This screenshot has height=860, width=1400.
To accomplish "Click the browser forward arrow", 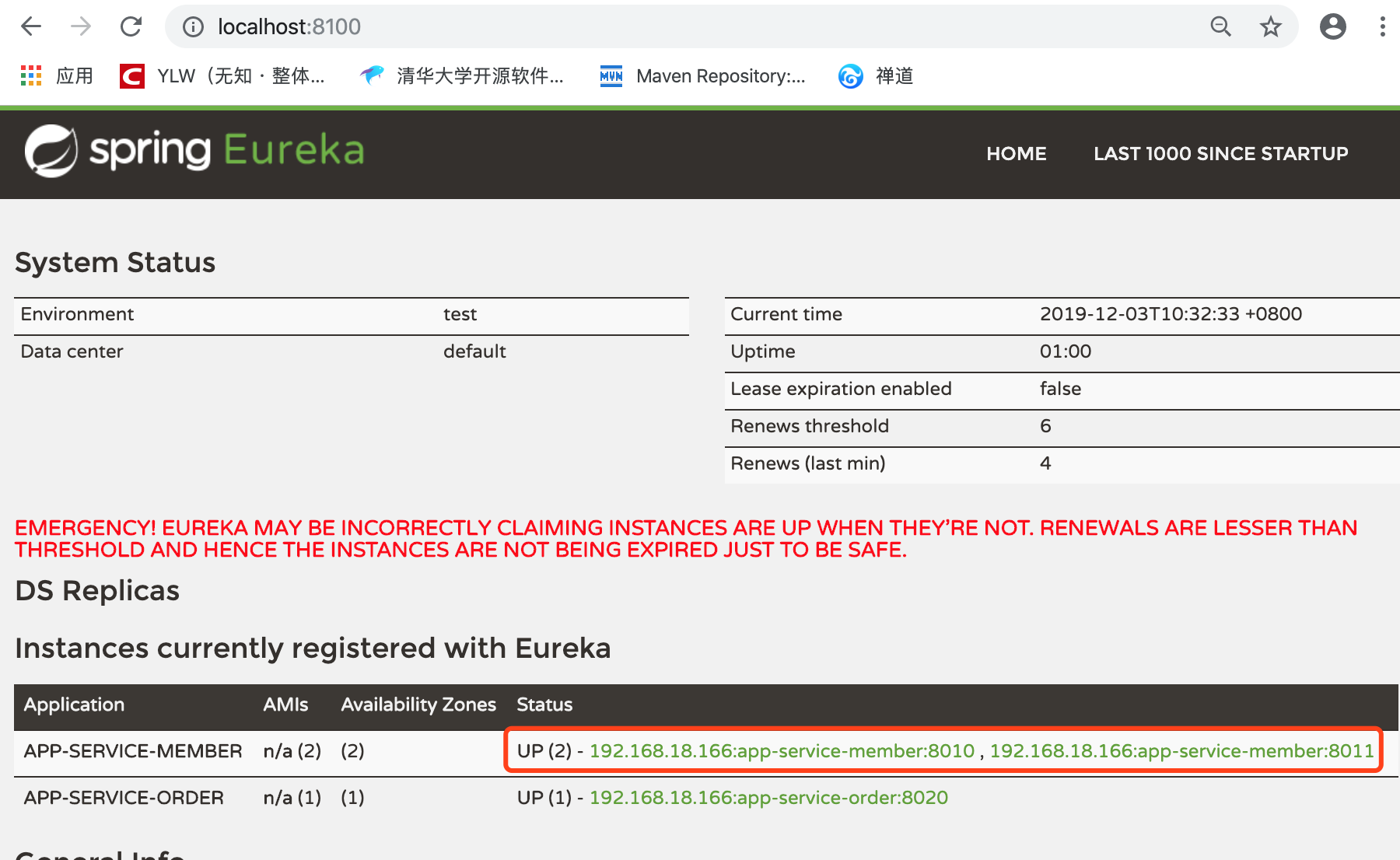I will (x=81, y=26).
